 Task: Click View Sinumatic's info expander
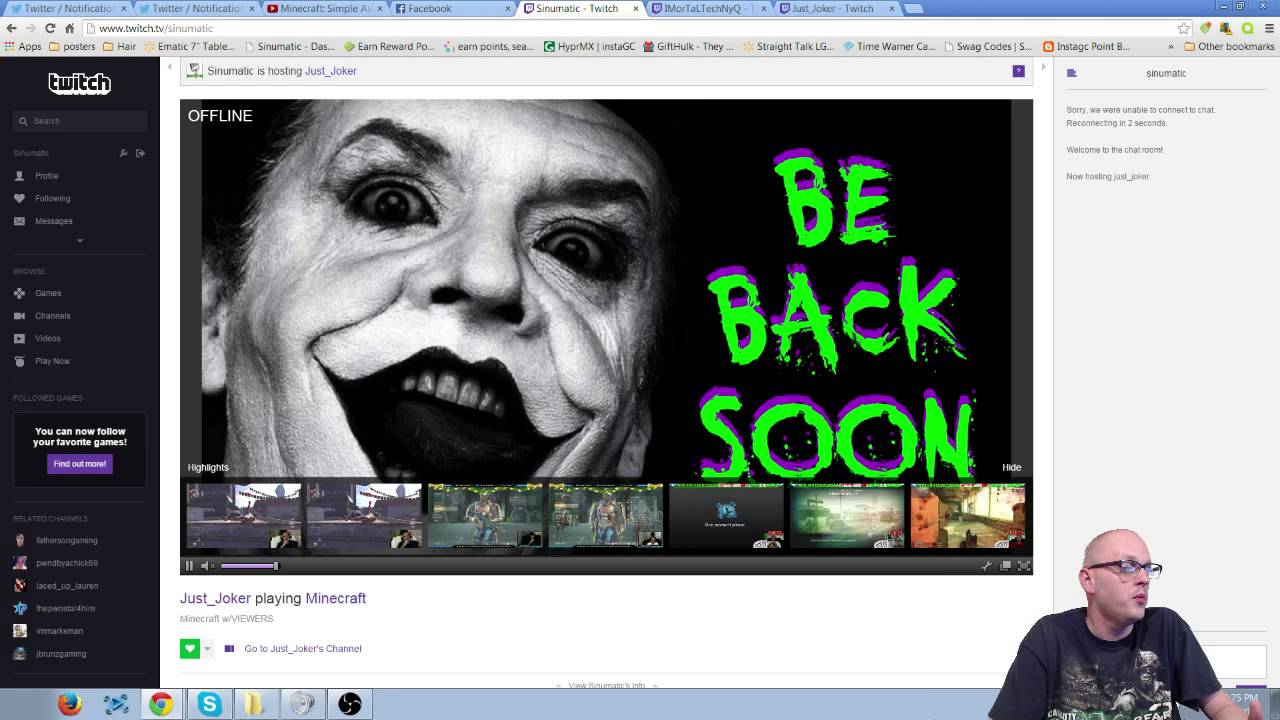coord(606,686)
